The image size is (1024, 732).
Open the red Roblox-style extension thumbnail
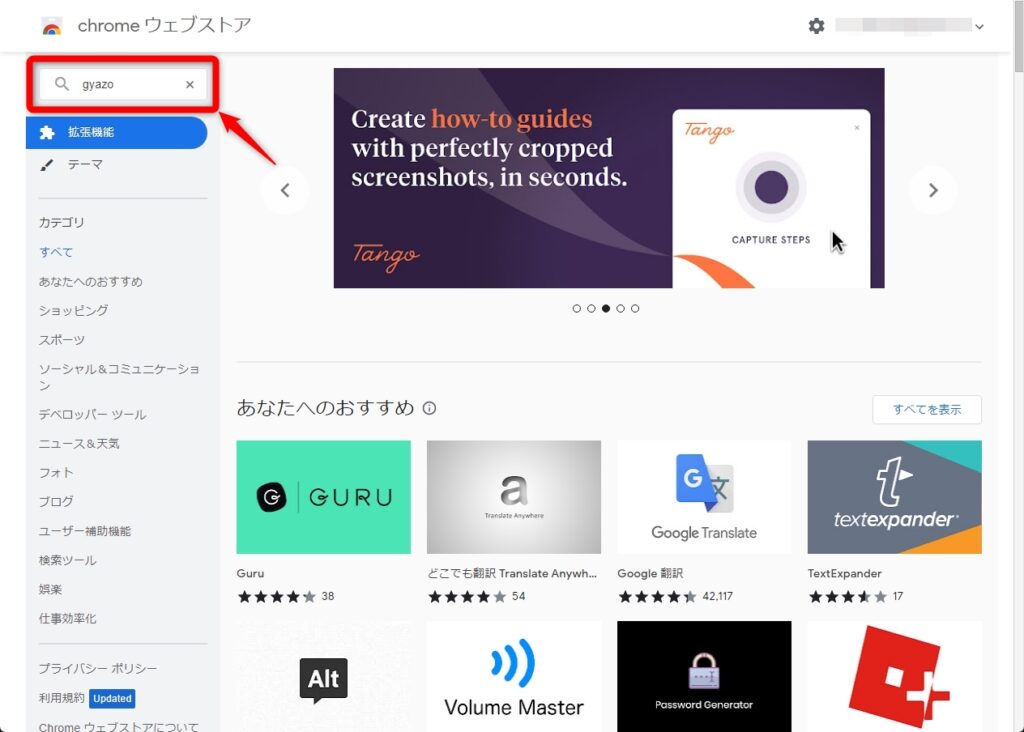click(894, 676)
